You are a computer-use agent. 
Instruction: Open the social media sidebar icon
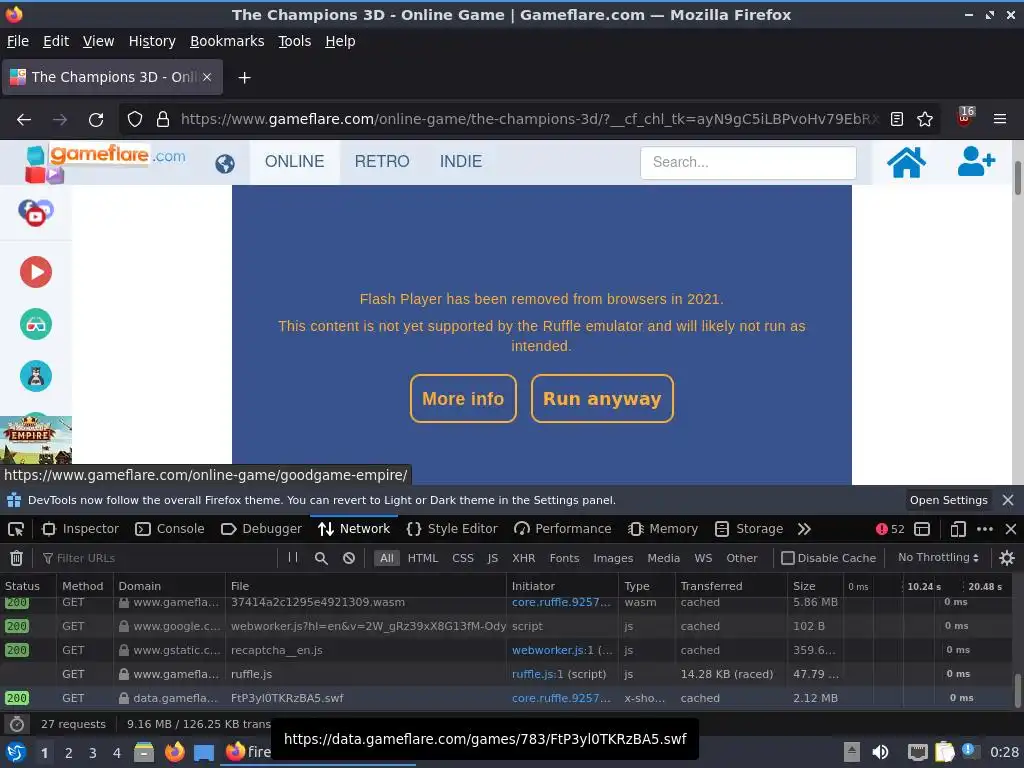[36, 212]
